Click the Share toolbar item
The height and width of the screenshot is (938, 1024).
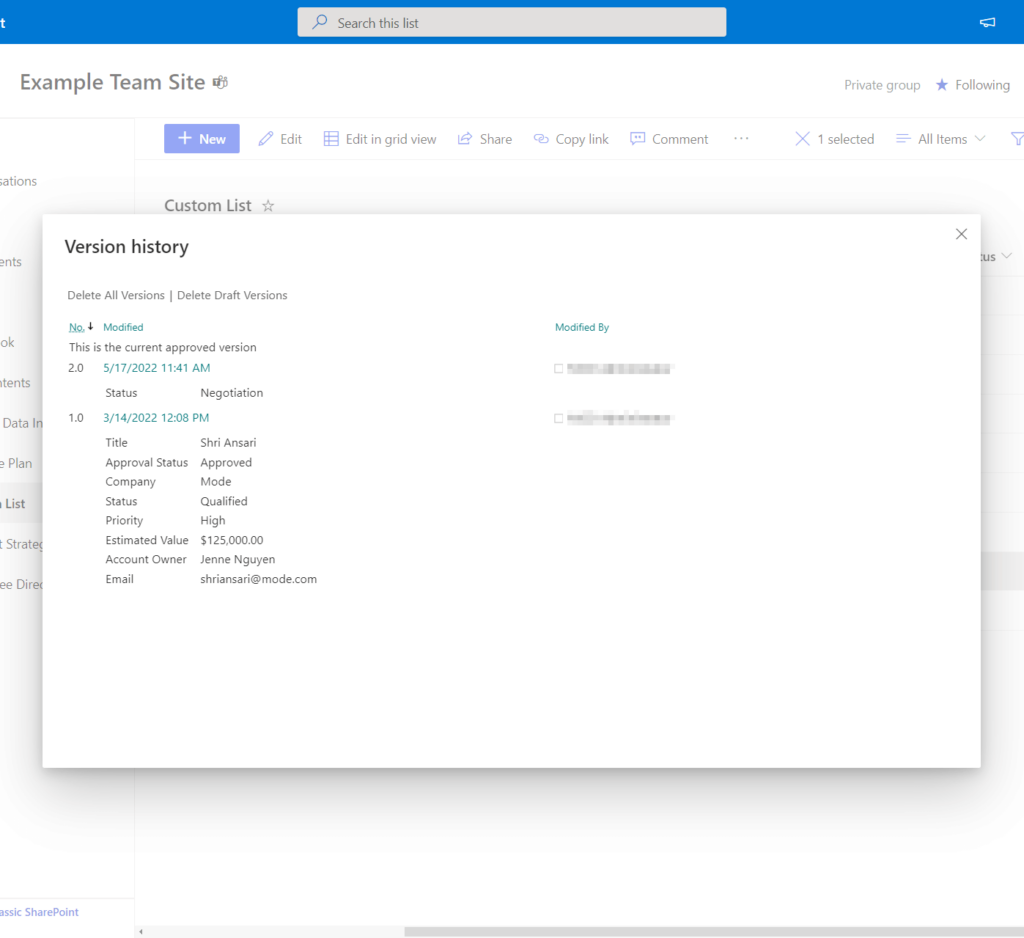pyautogui.click(x=485, y=138)
